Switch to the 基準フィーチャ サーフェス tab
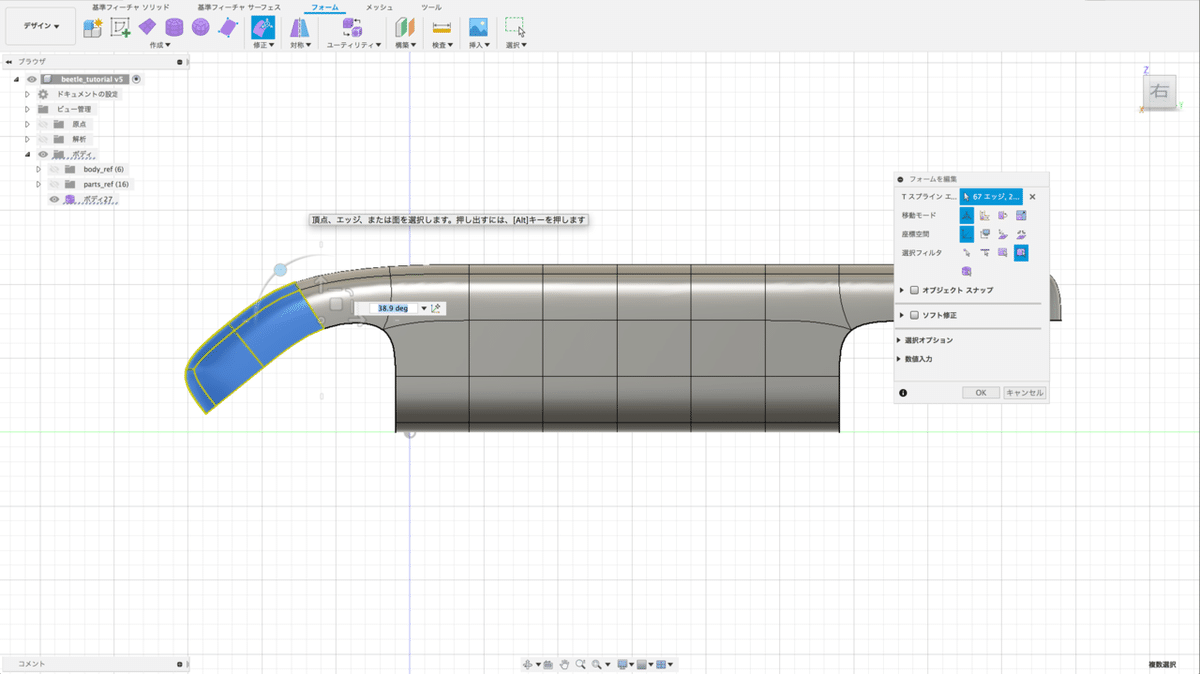The height and width of the screenshot is (674, 1200). click(x=238, y=7)
